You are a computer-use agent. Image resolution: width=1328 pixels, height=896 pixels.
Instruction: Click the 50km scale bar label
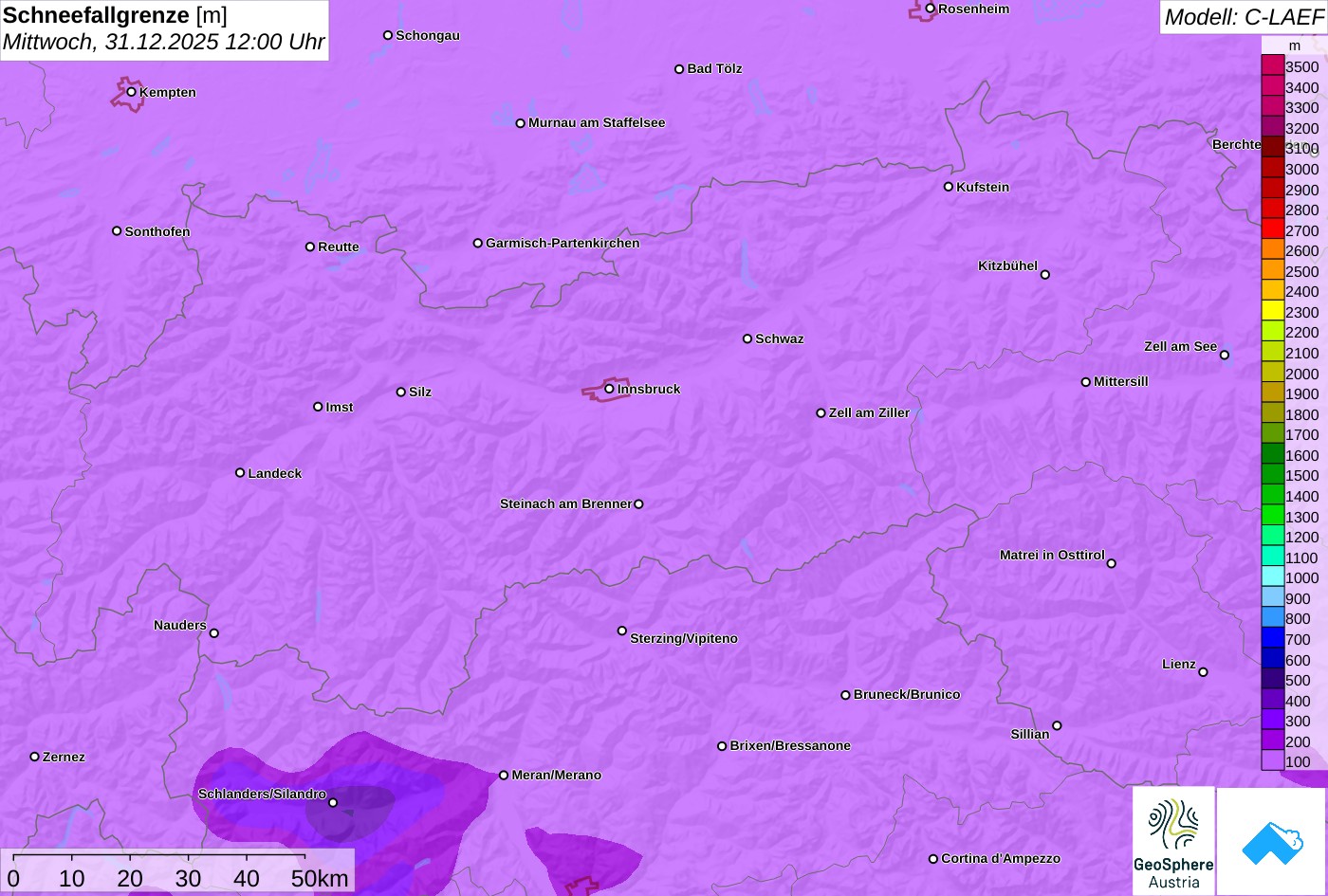(x=320, y=879)
